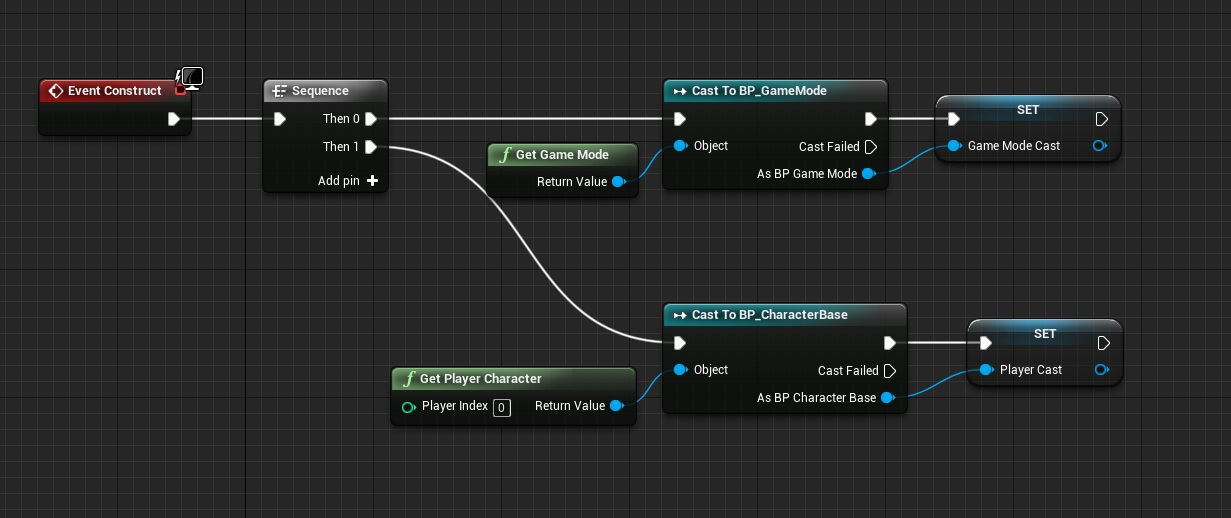The image size is (1231, 518).
Task: Click the Player Cast SET output data pin
Action: pyautogui.click(x=1101, y=370)
